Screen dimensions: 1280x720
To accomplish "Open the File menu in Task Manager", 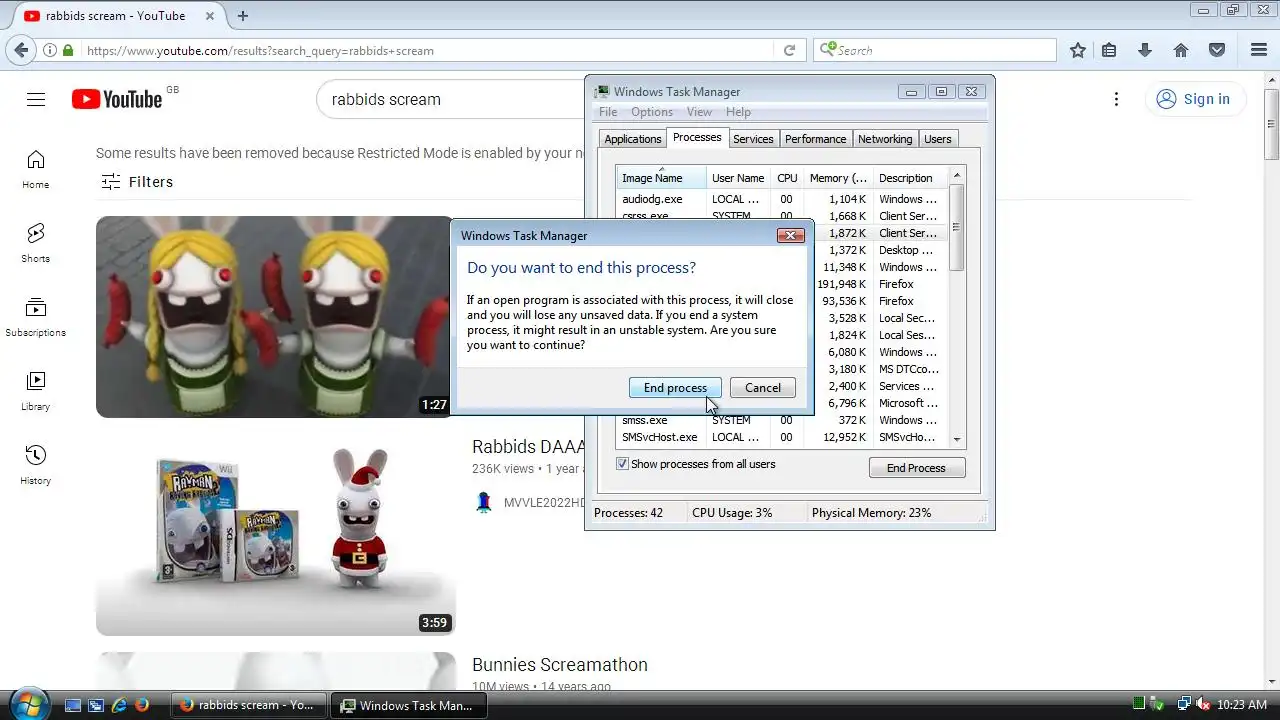I will (608, 112).
